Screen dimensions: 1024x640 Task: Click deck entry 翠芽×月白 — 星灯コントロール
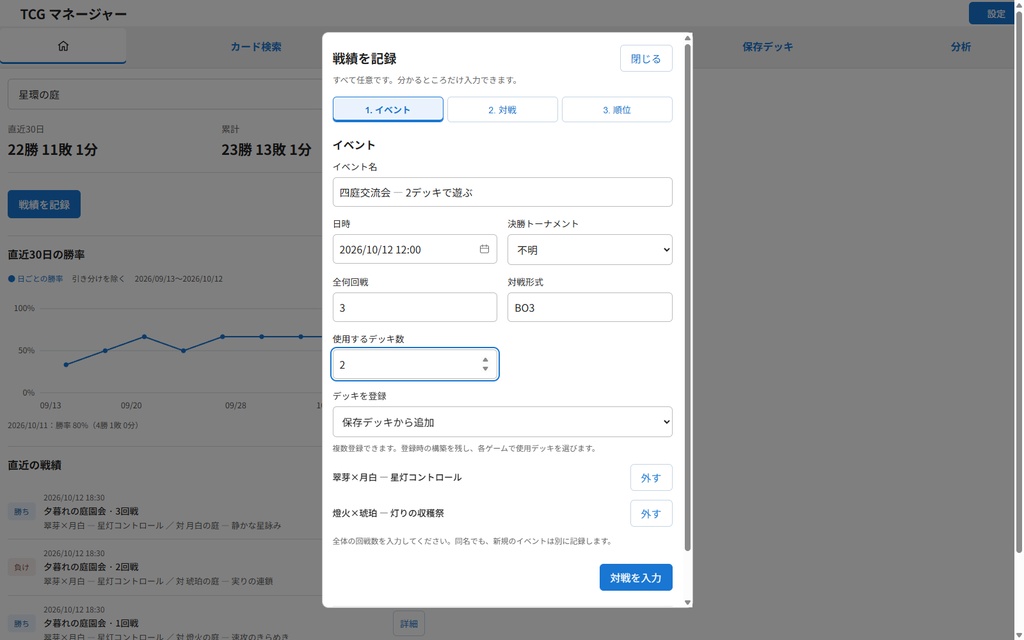coord(397,477)
